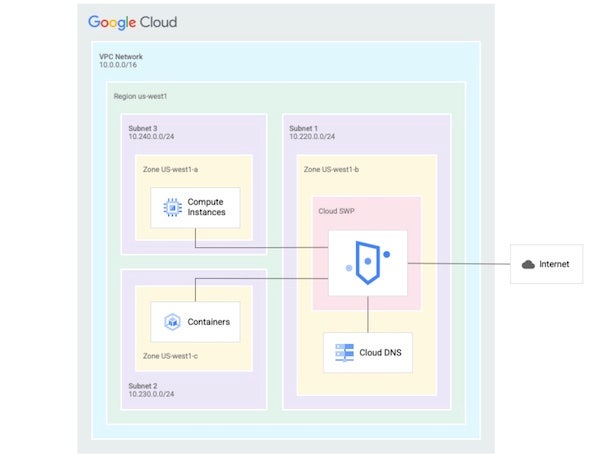Viewport: 611px width, 458px height.
Task: Click the Internet cloud icon
Action: point(527,264)
